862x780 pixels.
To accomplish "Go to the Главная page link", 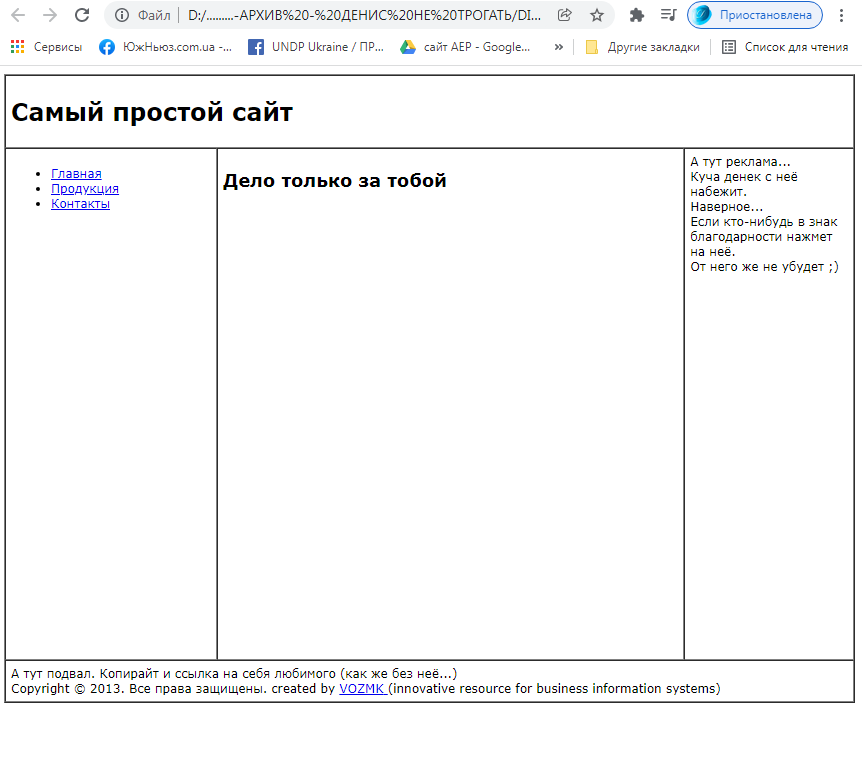I will [76, 174].
